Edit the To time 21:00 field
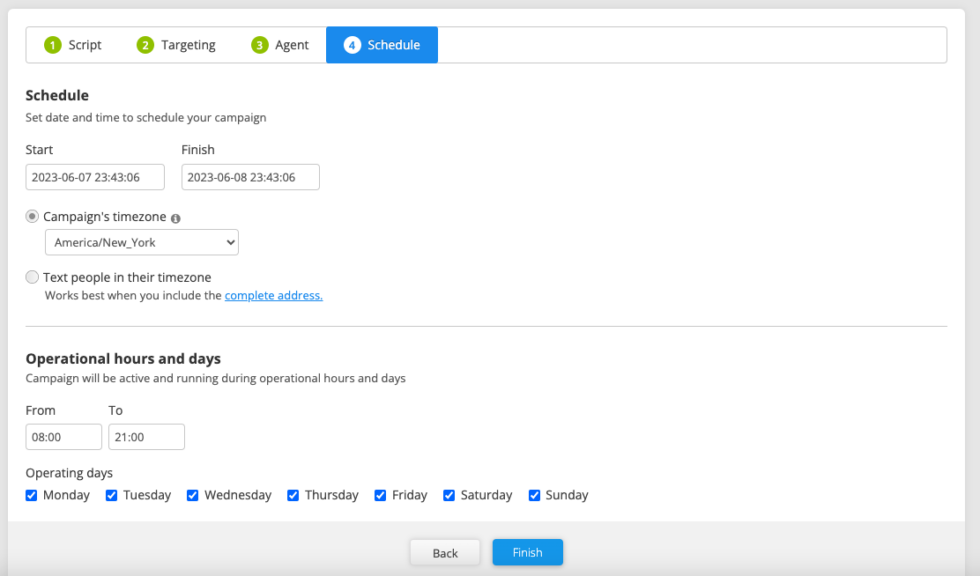This screenshot has height=576, width=980. (x=146, y=437)
